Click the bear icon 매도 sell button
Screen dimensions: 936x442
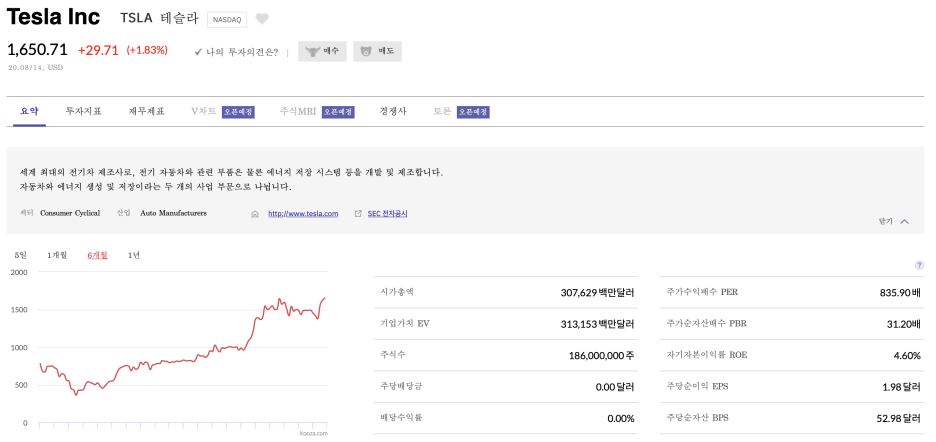377,51
